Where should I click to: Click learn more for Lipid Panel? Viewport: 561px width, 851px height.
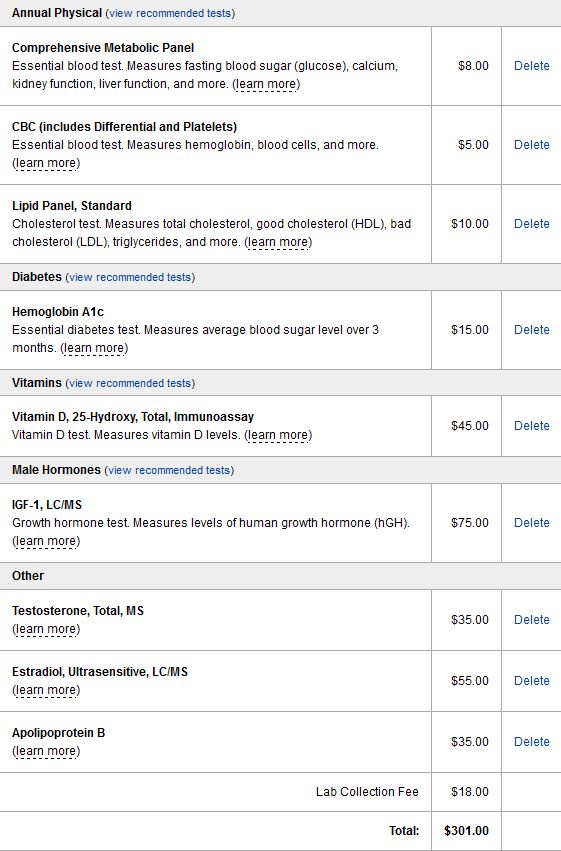pyautogui.click(x=278, y=242)
